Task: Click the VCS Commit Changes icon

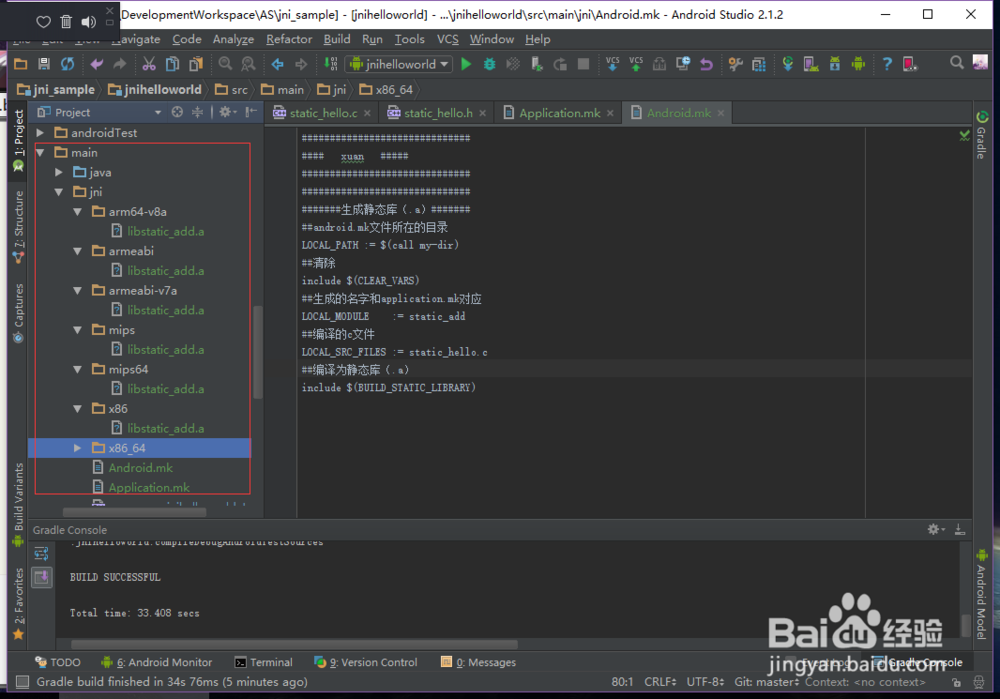Action: 636,64
